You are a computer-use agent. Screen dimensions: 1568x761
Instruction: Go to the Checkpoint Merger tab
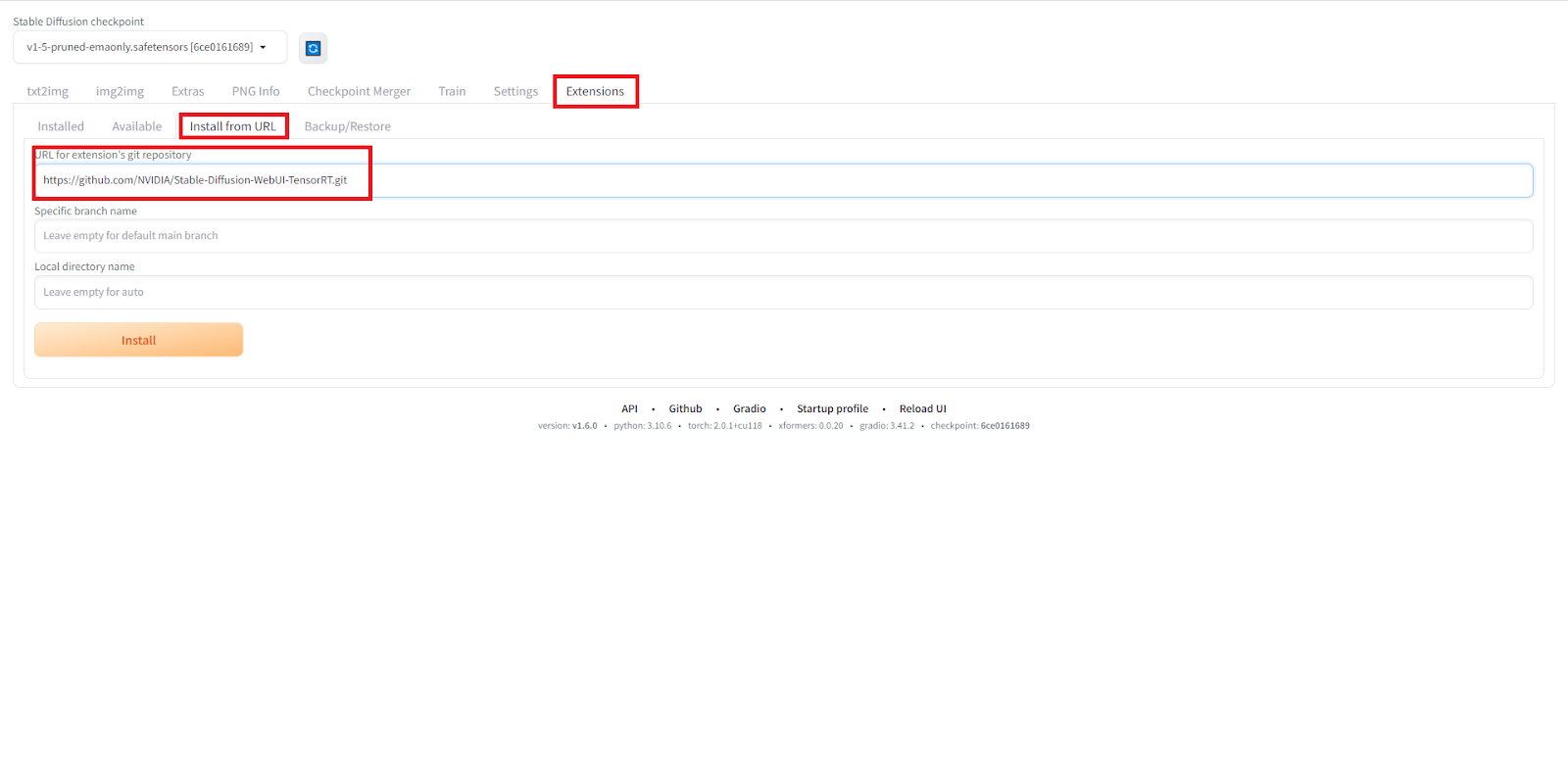tap(359, 91)
